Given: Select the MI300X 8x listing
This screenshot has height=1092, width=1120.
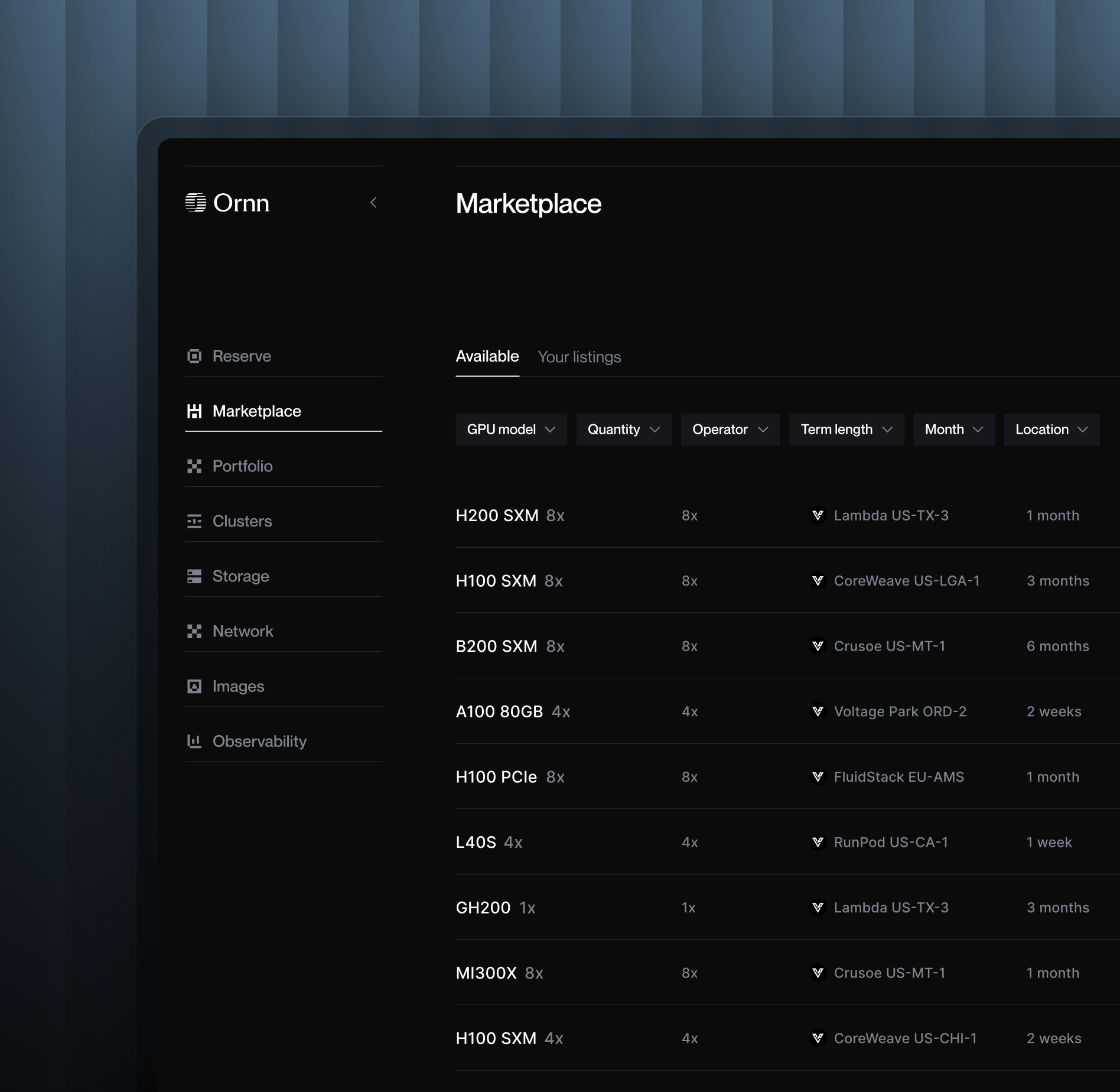Looking at the screenshot, I should click(x=500, y=973).
